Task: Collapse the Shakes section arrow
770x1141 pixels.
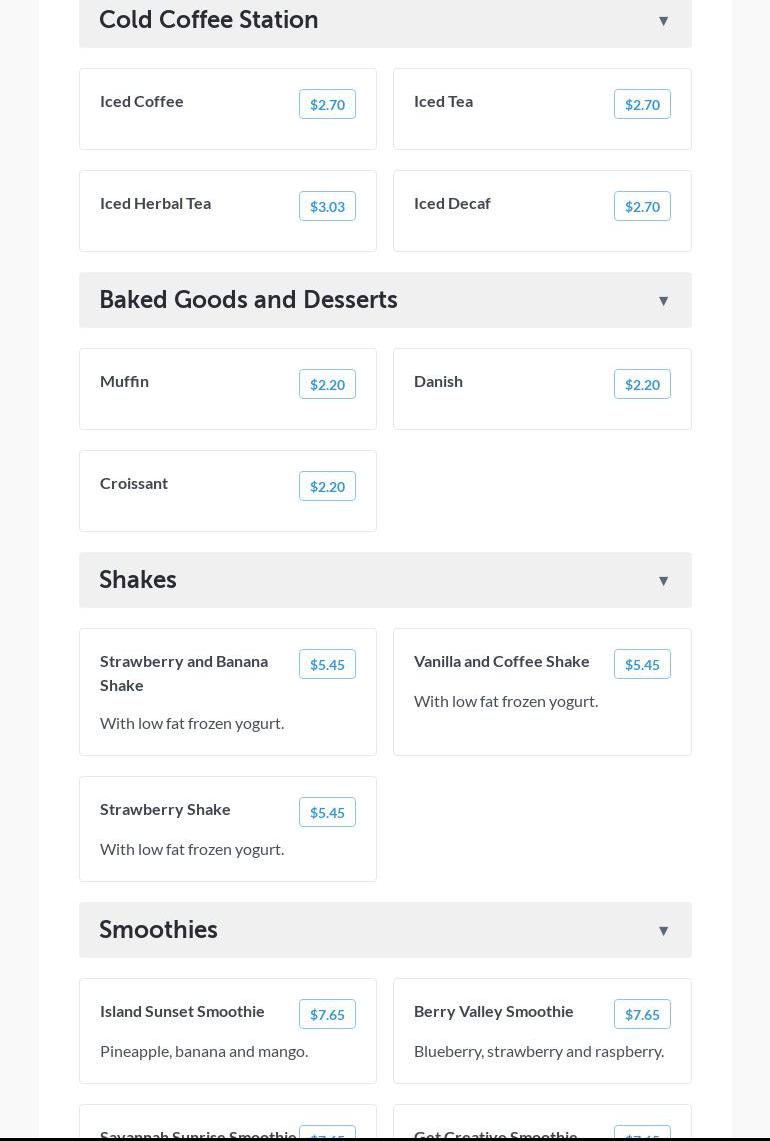Action: (x=663, y=581)
